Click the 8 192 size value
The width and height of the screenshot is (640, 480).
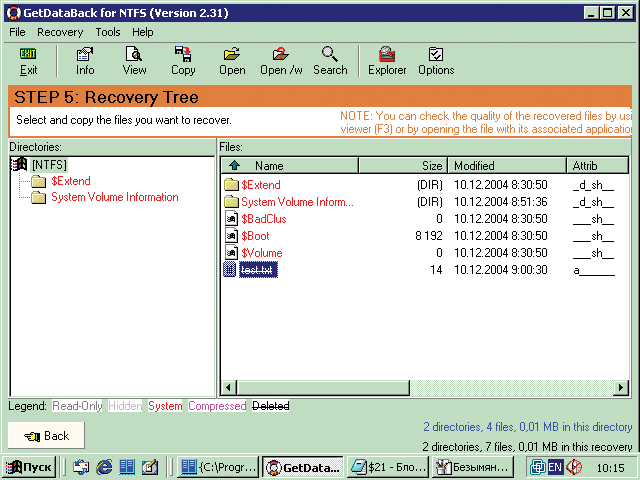429,236
